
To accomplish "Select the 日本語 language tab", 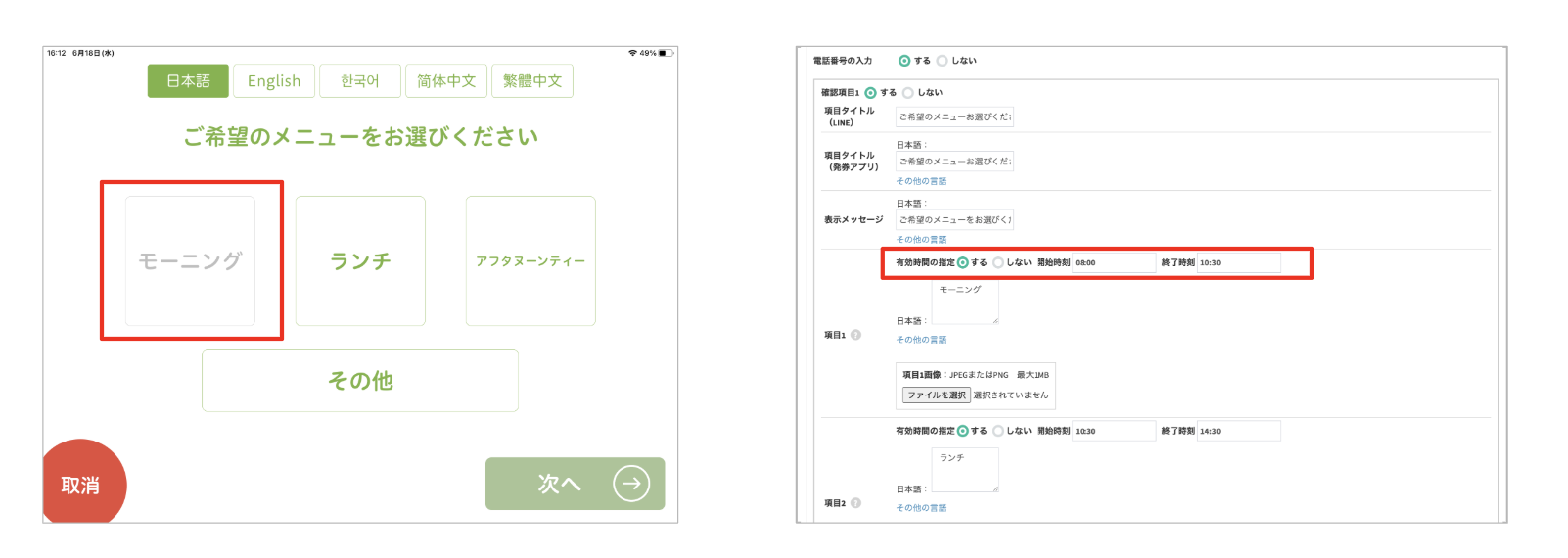I will 188,81.
